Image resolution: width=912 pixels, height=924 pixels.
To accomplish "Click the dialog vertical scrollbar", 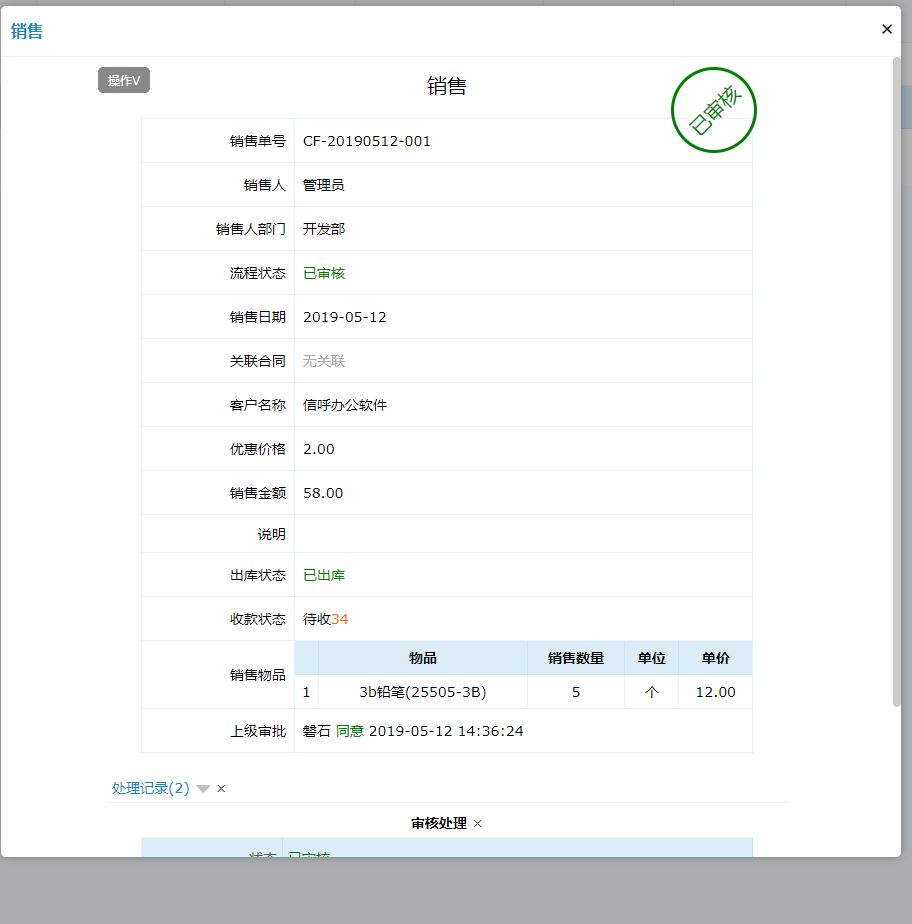I will (897, 381).
